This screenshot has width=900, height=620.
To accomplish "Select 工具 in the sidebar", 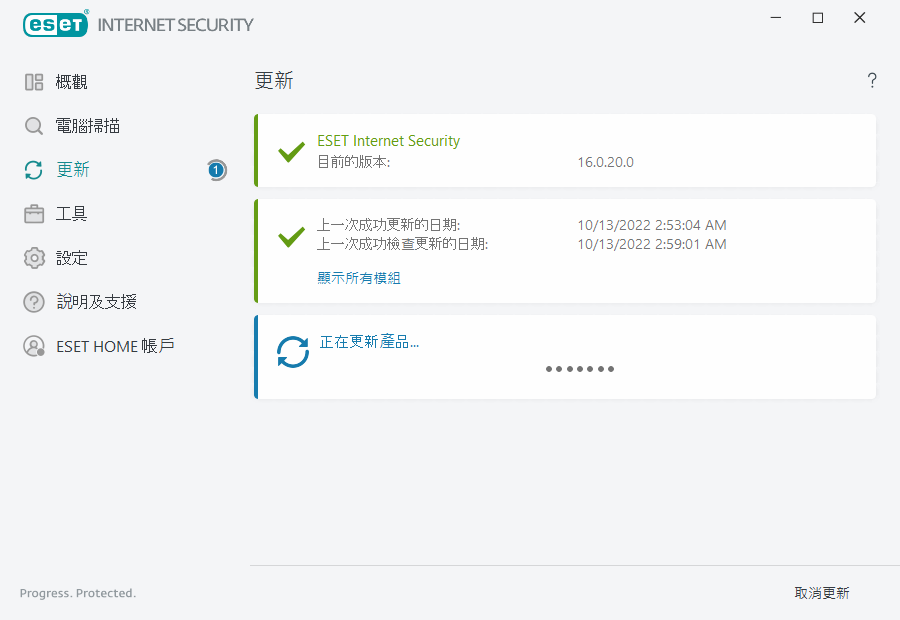I will [x=72, y=214].
